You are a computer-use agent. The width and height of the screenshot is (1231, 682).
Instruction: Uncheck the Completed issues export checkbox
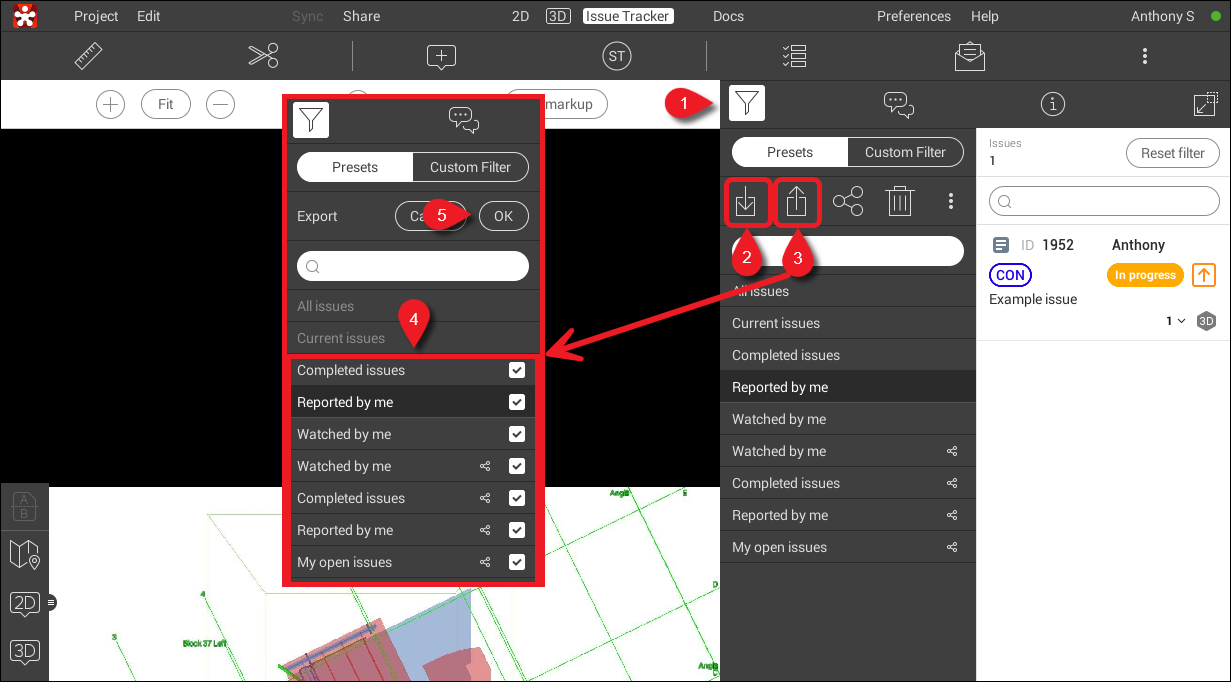(x=517, y=369)
